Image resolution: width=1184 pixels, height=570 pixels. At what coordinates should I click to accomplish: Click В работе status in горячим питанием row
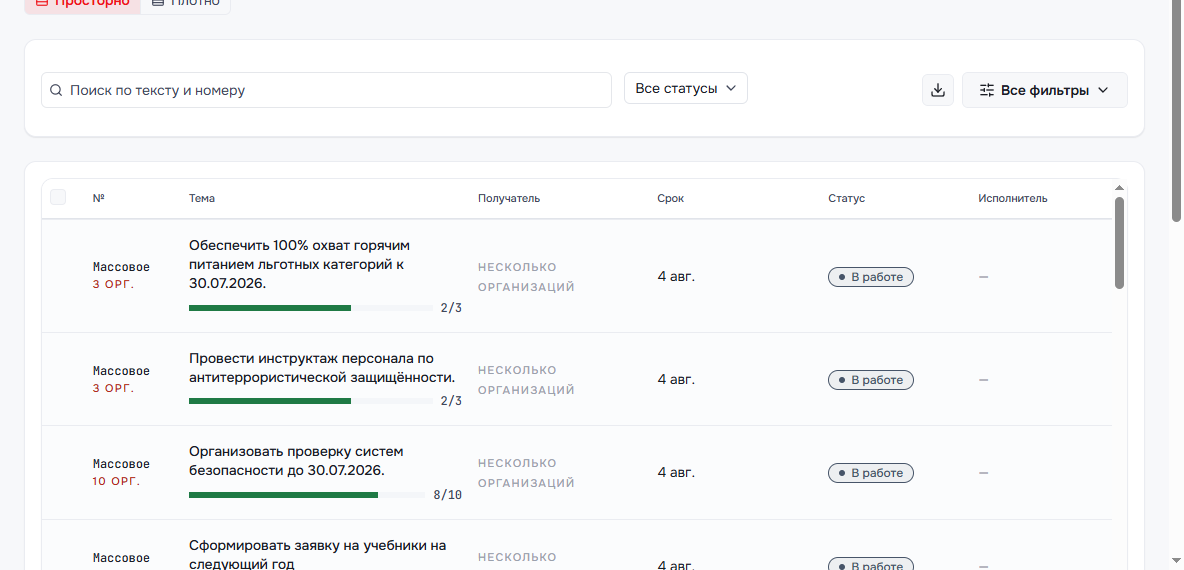[x=871, y=277]
